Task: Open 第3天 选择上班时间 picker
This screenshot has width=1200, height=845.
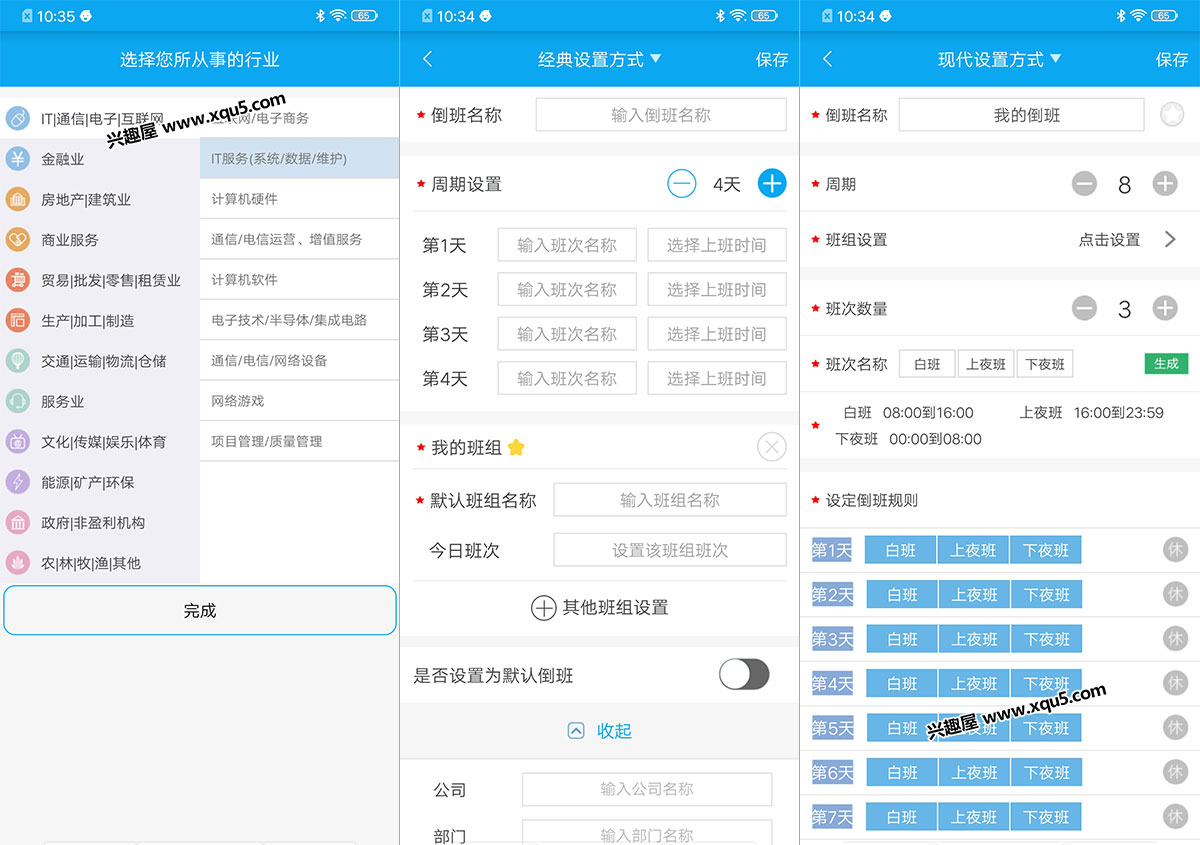Action: pyautogui.click(x=717, y=334)
